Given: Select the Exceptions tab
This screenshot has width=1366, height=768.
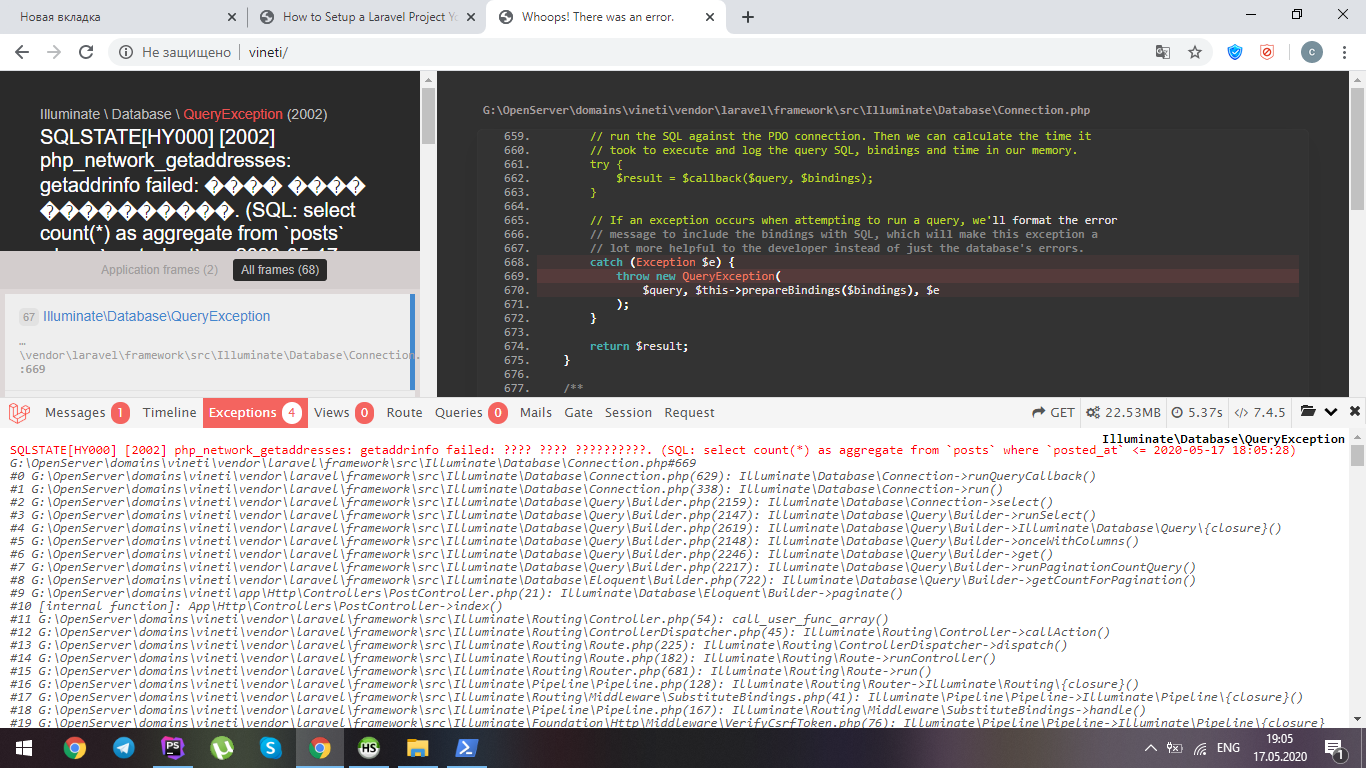Looking at the screenshot, I should point(255,412).
